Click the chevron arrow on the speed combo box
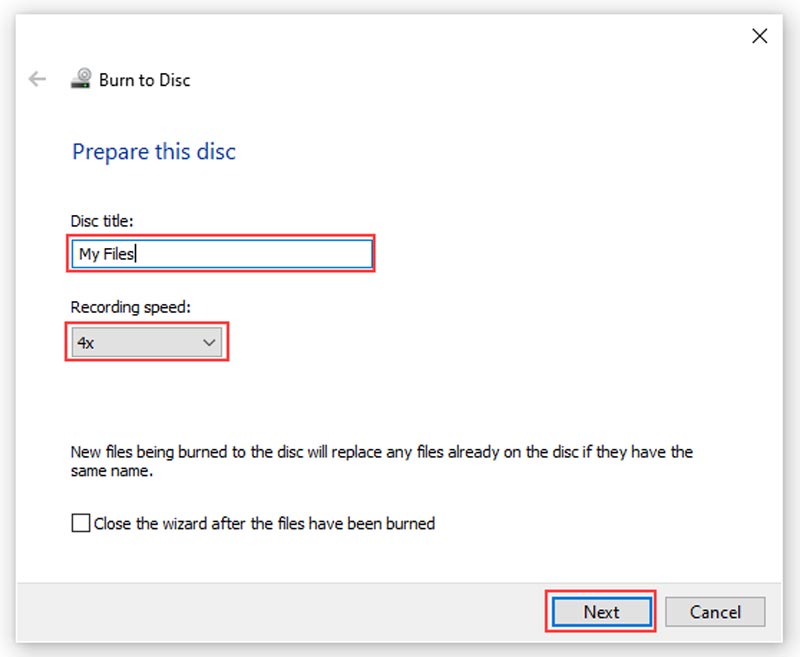The height and width of the screenshot is (657, 800). [x=209, y=342]
